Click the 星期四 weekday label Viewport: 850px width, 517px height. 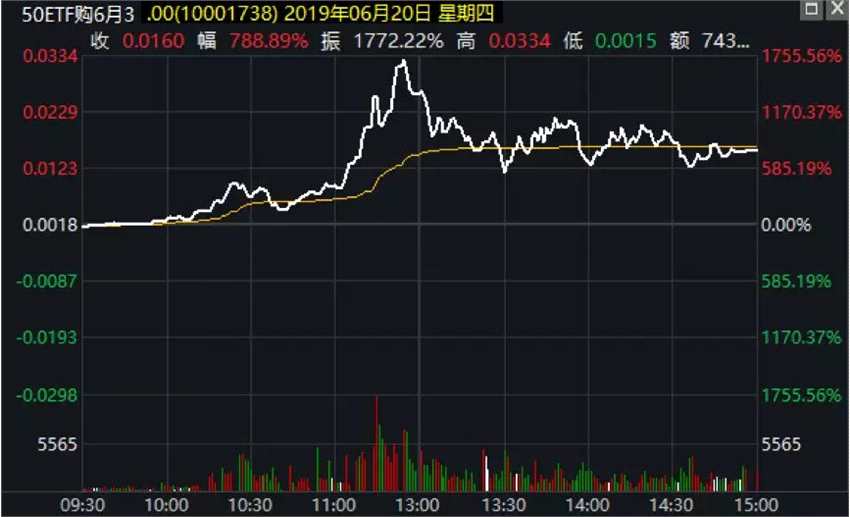click(x=466, y=14)
